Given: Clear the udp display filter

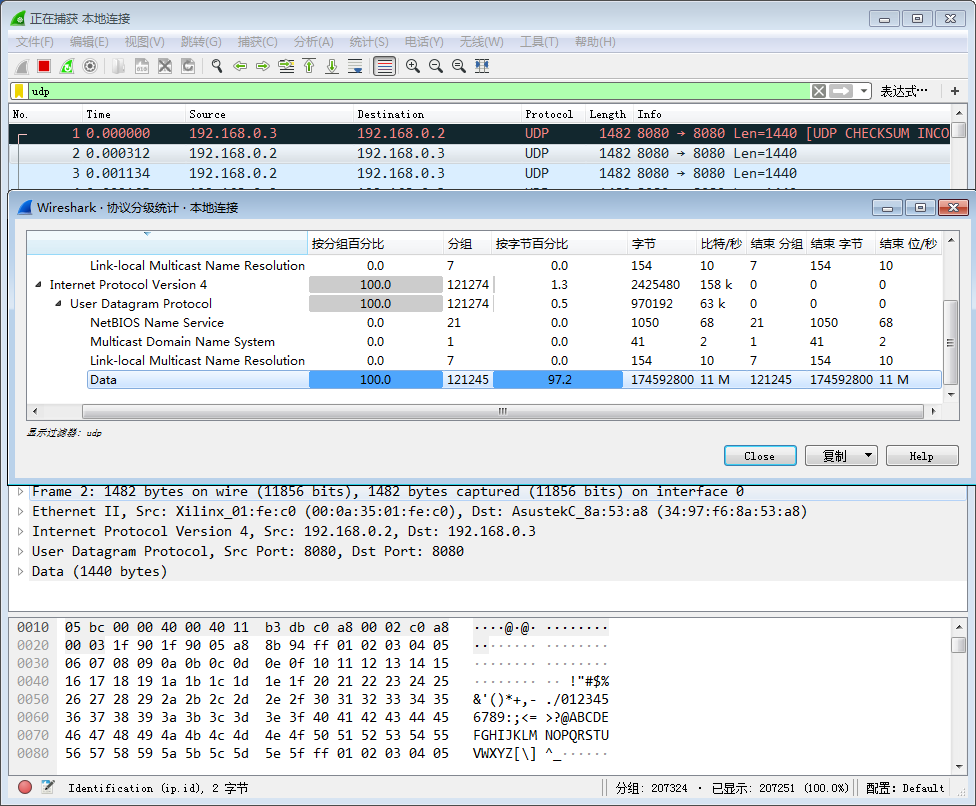Looking at the screenshot, I should click(x=819, y=91).
